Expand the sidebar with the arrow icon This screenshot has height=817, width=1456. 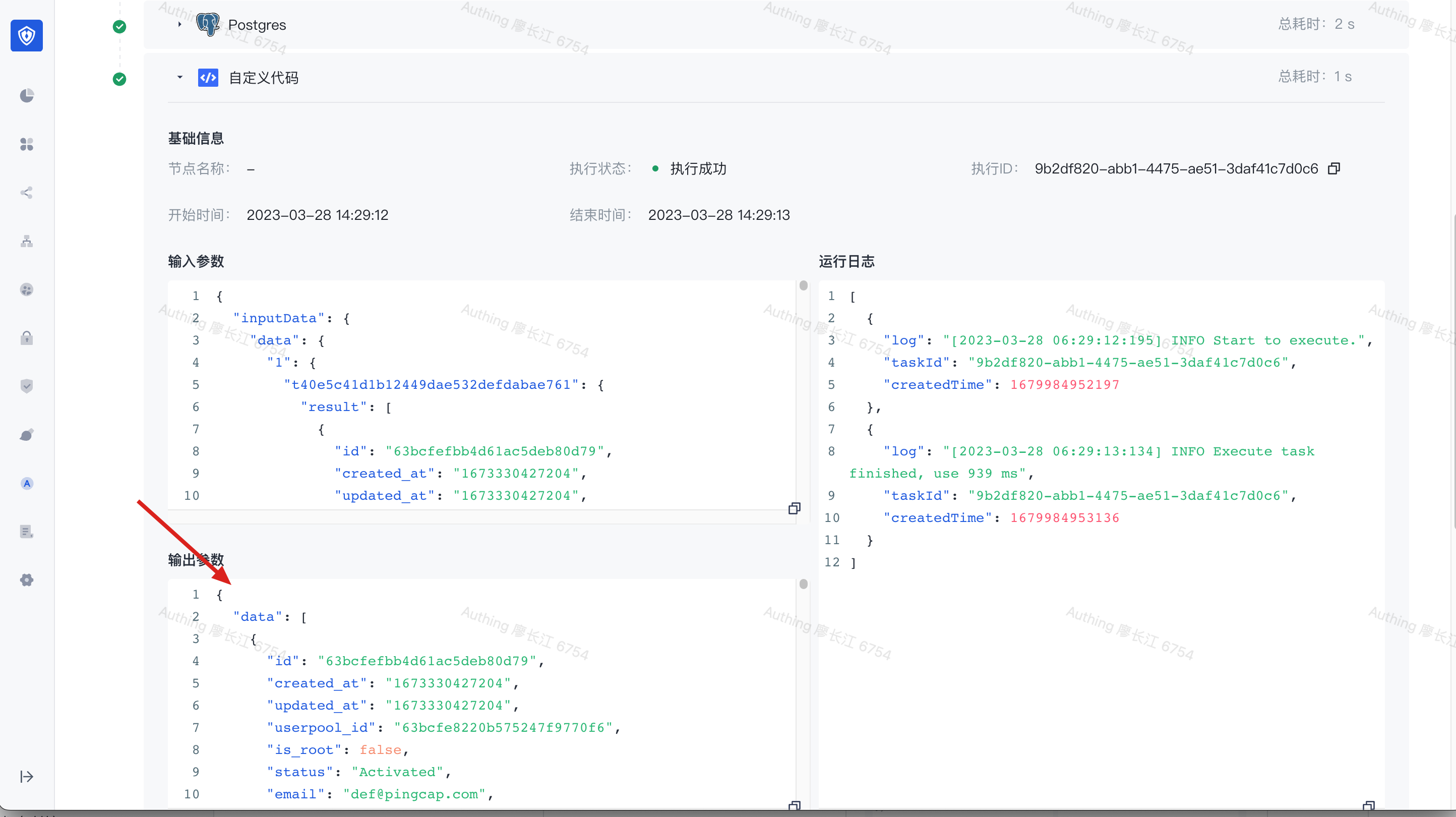(x=27, y=777)
